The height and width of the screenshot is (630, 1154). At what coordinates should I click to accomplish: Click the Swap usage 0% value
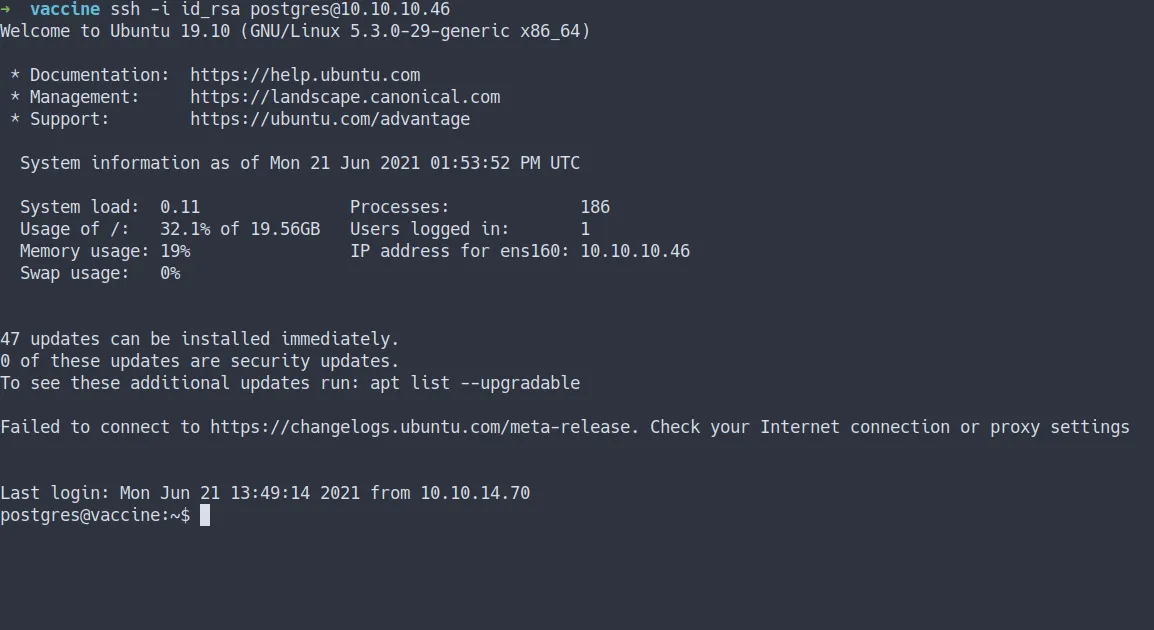pos(170,273)
